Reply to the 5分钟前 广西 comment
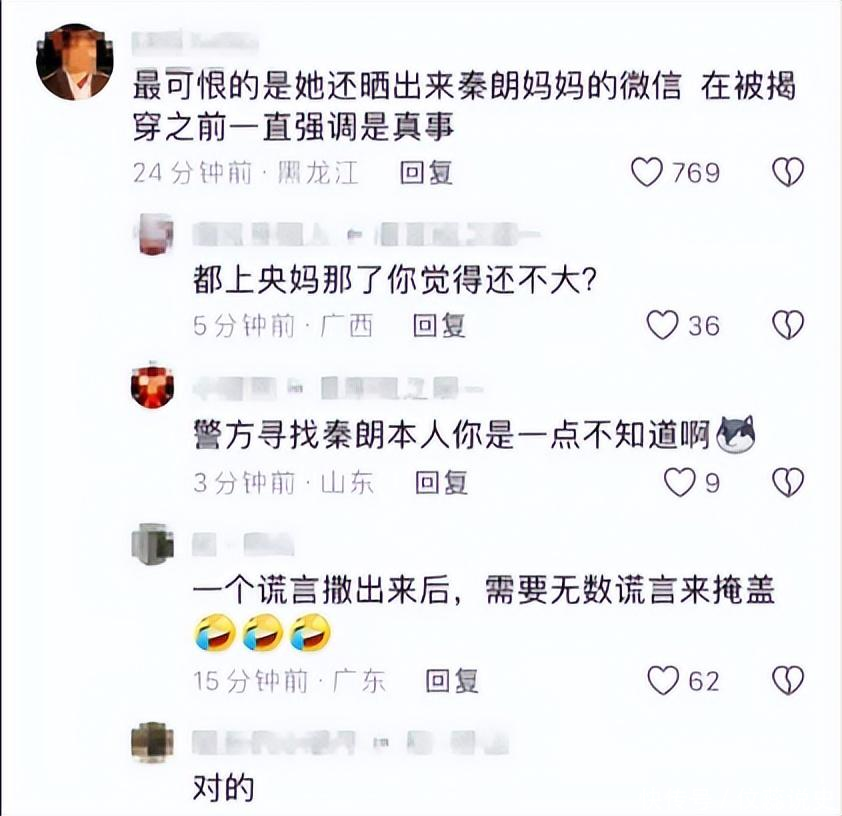 [x=439, y=325]
